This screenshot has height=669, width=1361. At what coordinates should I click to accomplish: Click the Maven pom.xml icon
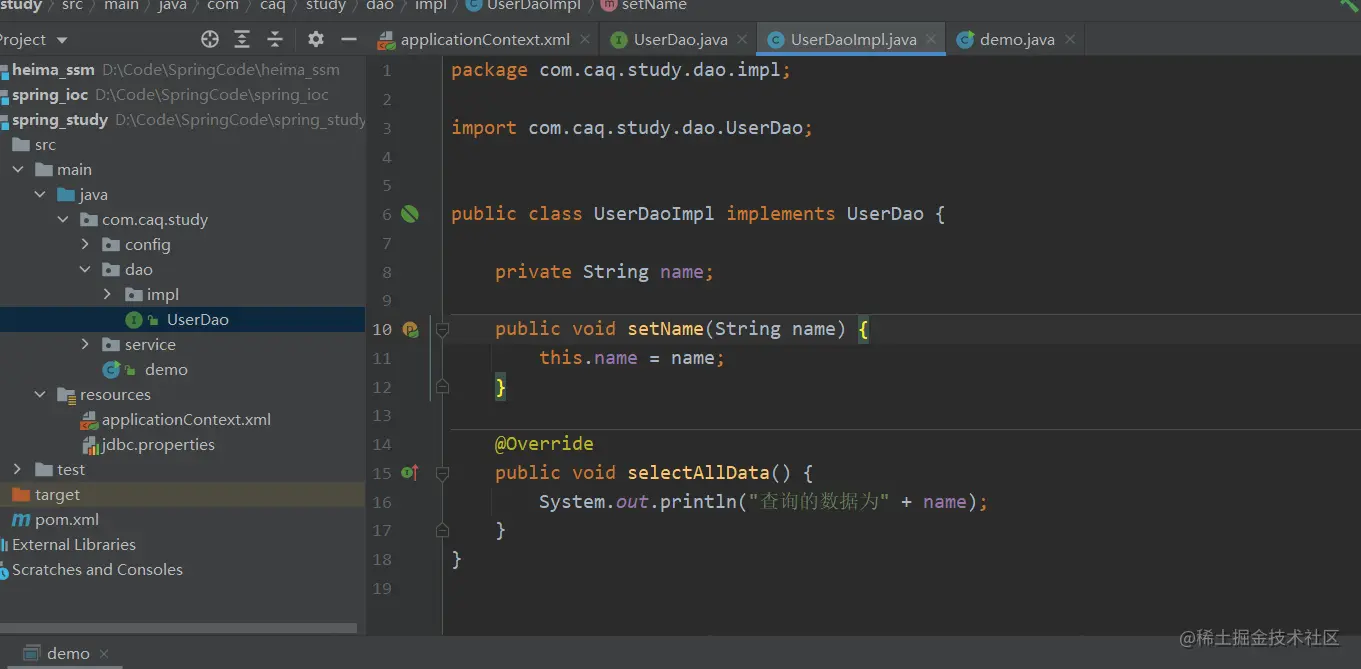21,520
